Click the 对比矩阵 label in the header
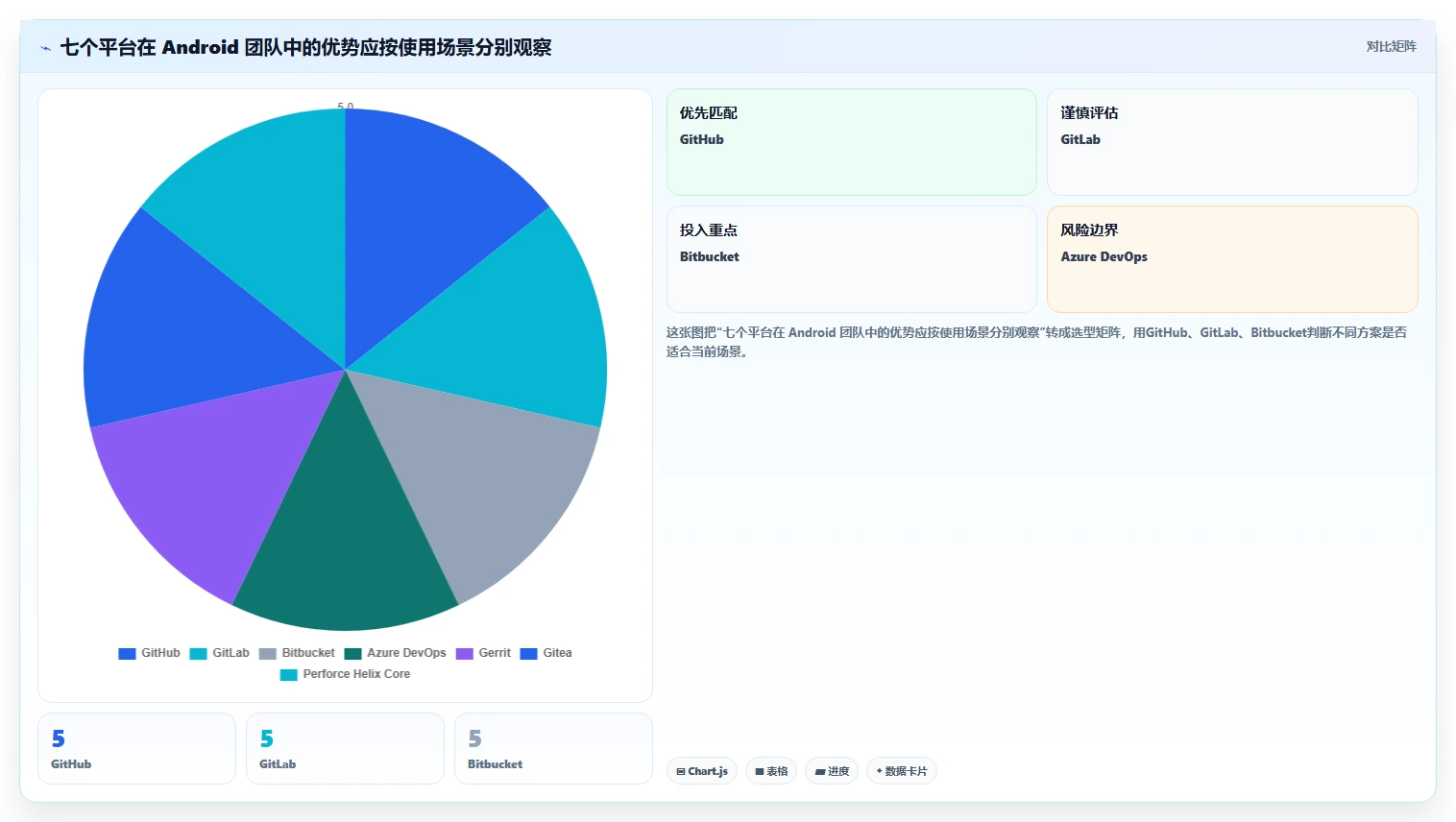The width and height of the screenshot is (1456, 822). (1391, 46)
